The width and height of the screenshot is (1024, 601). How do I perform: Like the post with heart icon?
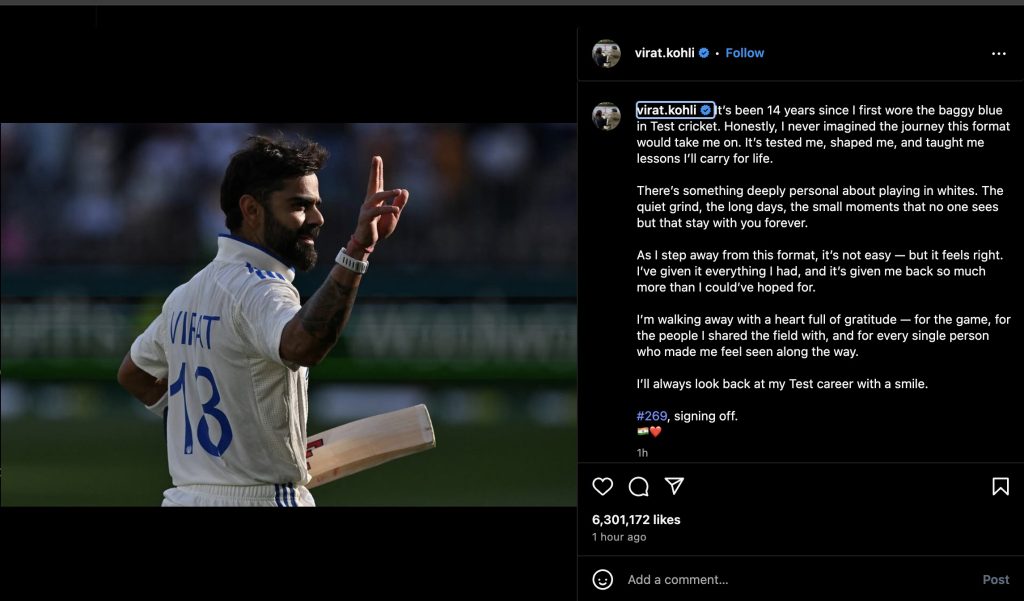tap(602, 487)
